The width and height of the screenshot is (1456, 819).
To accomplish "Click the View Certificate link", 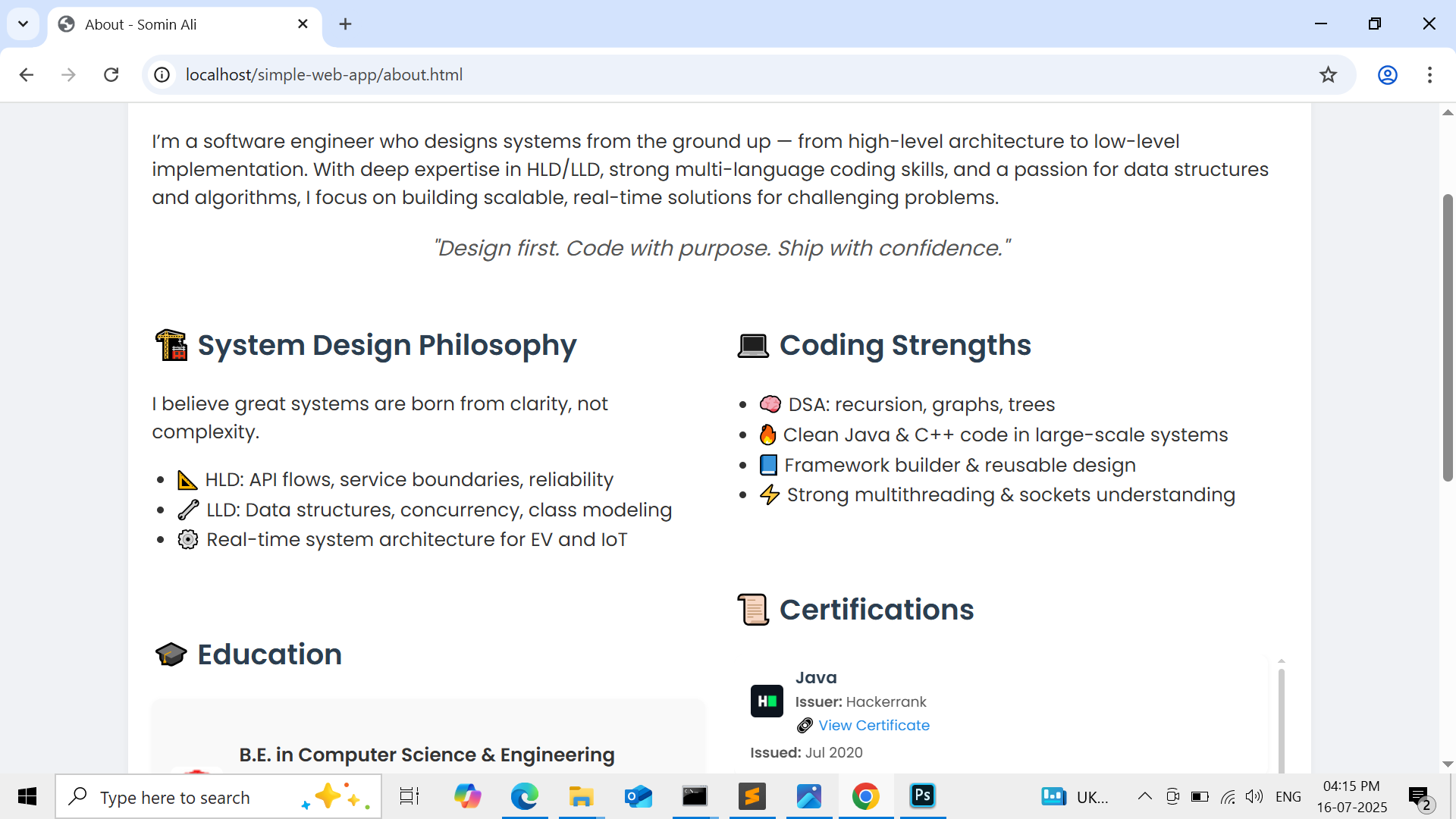I will point(874,725).
